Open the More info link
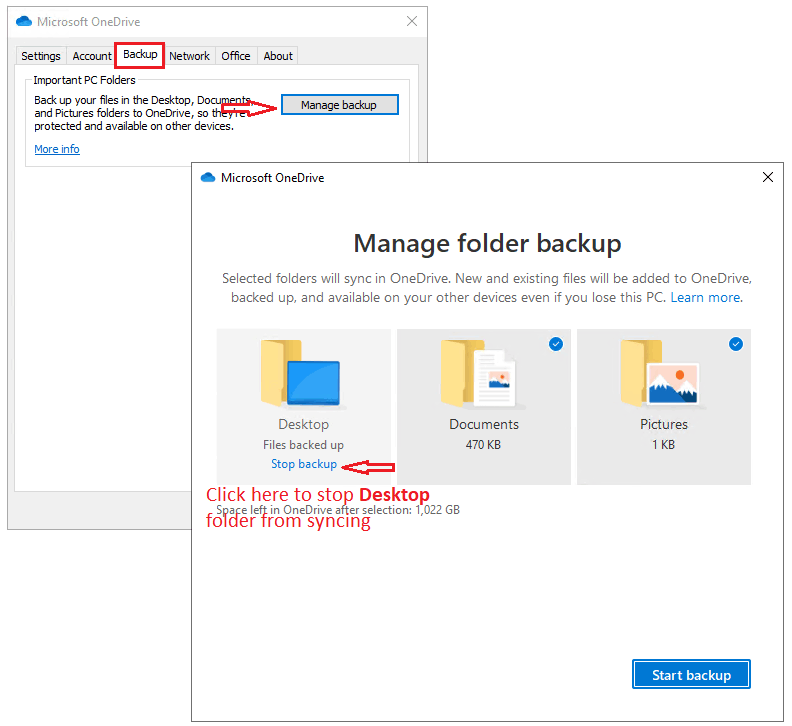This screenshot has height=726, width=792. [x=57, y=149]
